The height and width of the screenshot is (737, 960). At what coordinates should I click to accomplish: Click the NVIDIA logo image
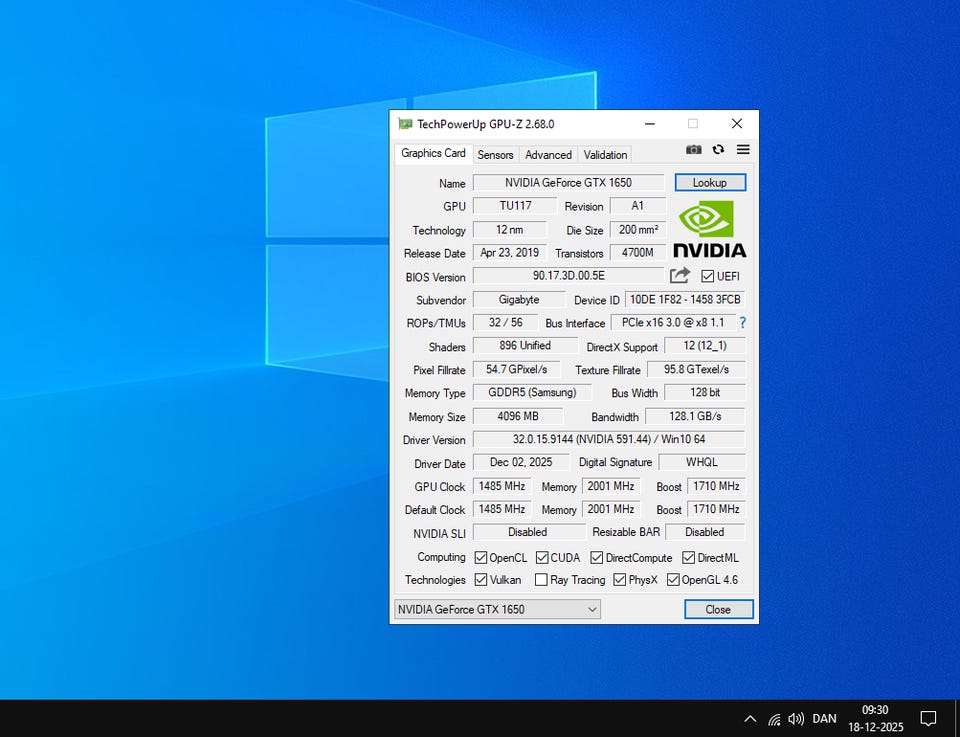[x=708, y=229]
